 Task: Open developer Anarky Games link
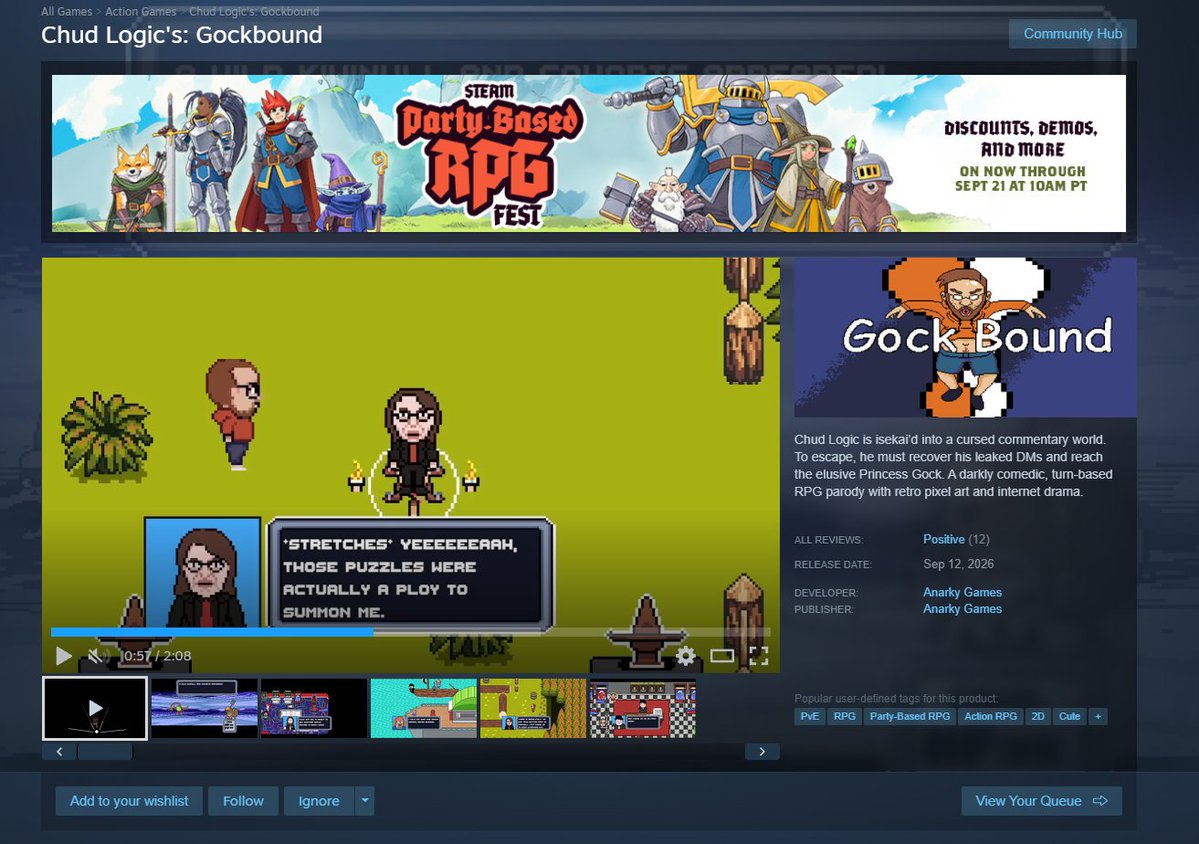tap(962, 592)
